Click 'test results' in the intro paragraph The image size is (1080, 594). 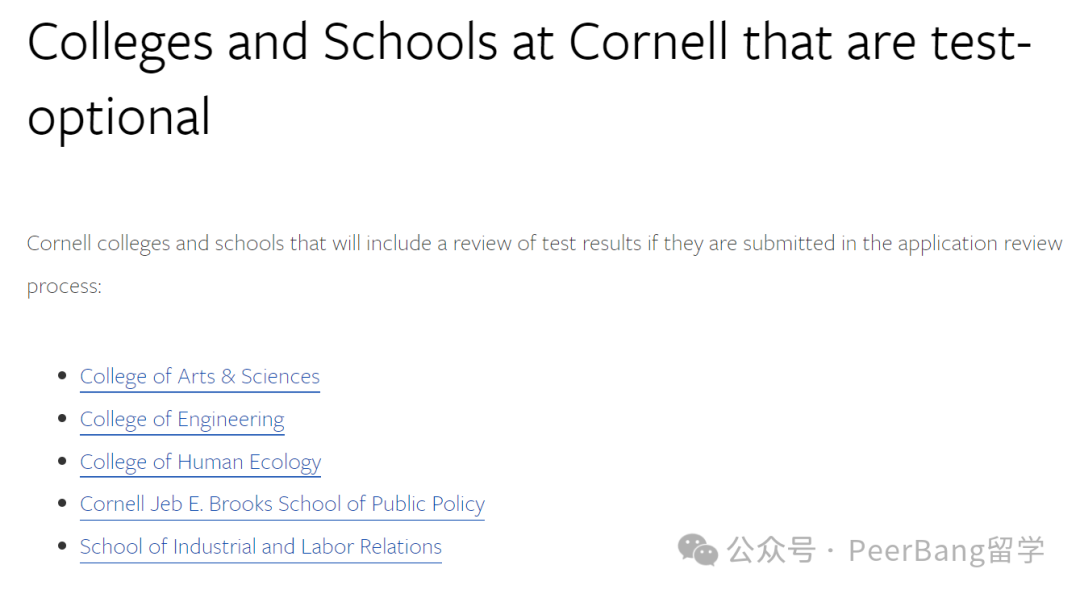pyautogui.click(x=592, y=243)
